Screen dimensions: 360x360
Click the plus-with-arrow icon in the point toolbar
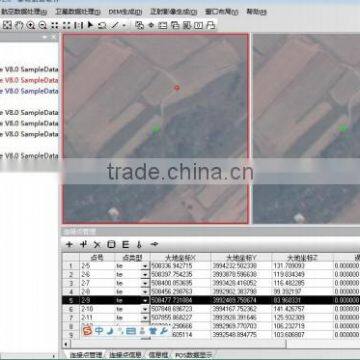[x=83, y=244]
